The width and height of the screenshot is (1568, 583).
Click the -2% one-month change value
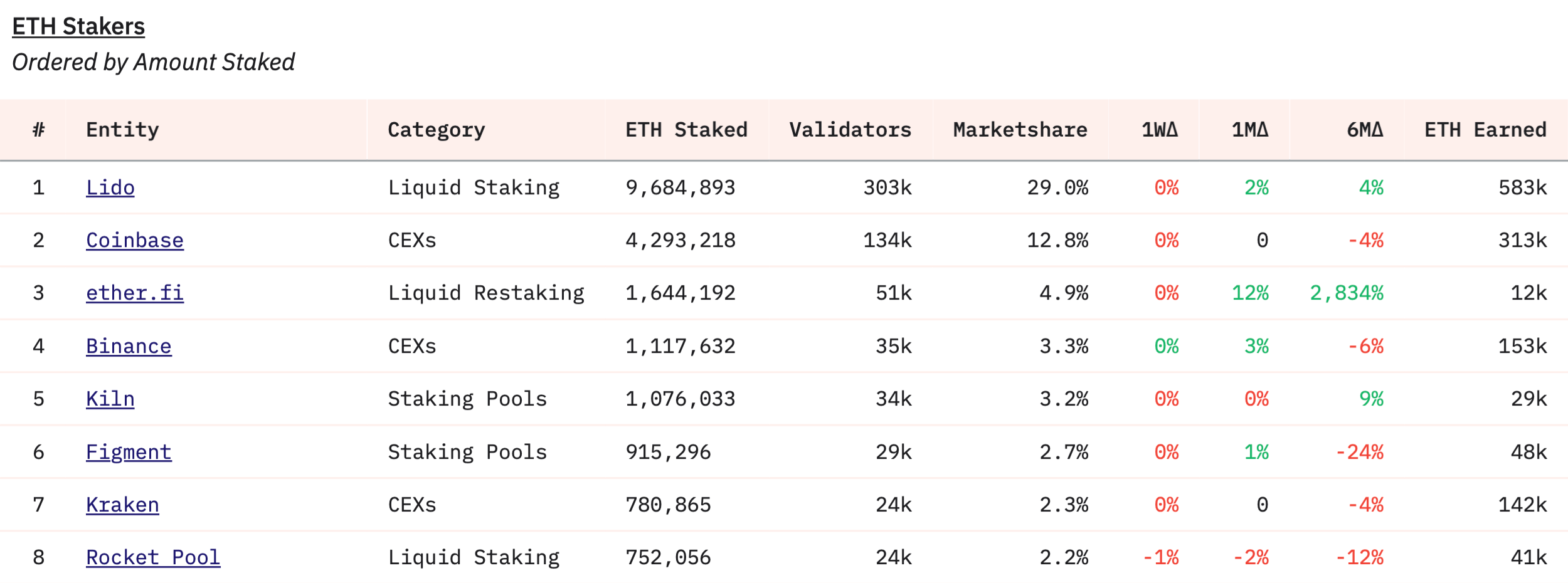coord(1251,557)
